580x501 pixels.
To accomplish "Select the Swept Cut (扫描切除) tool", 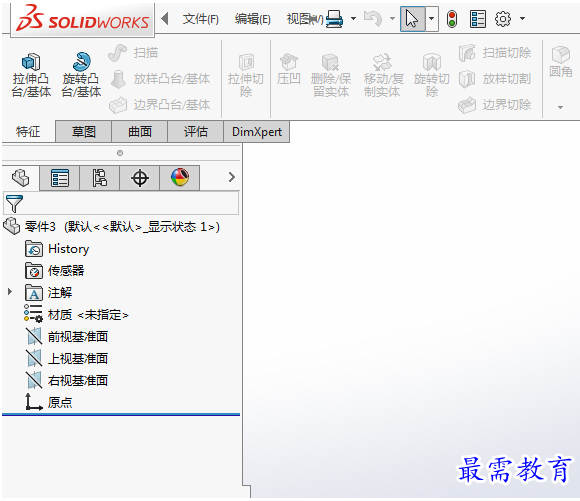I will [x=495, y=53].
